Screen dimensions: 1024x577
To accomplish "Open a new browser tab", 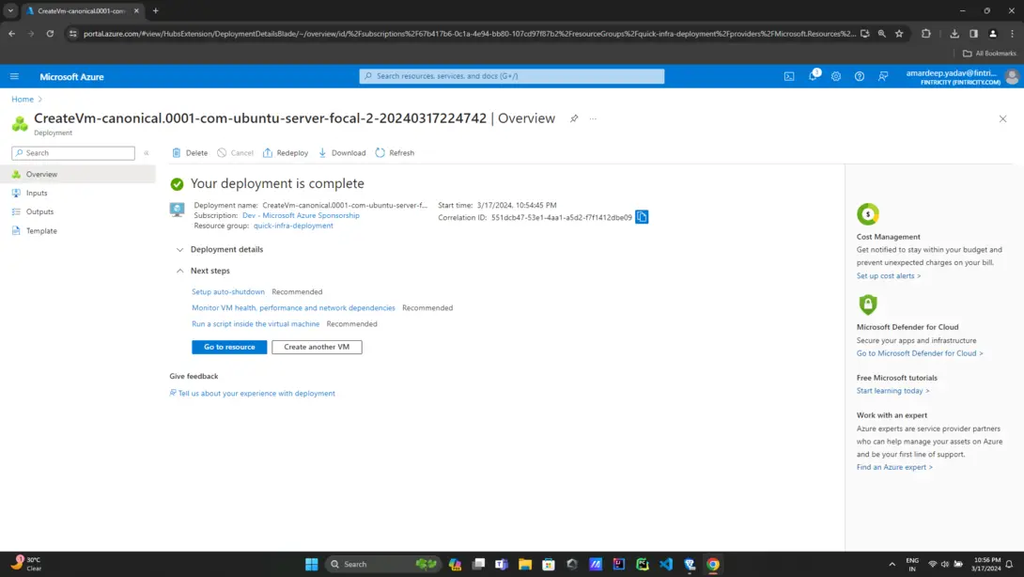I will pyautogui.click(x=155, y=10).
